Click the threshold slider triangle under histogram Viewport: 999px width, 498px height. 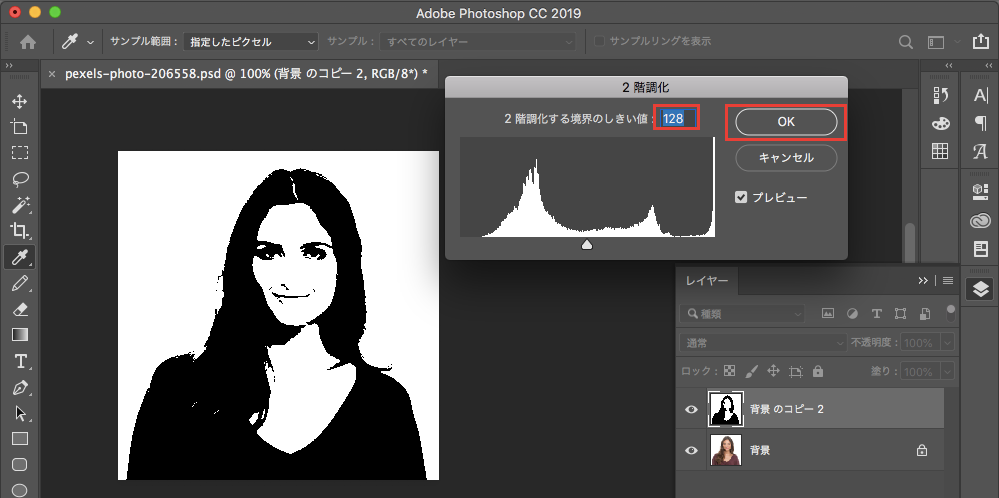587,244
